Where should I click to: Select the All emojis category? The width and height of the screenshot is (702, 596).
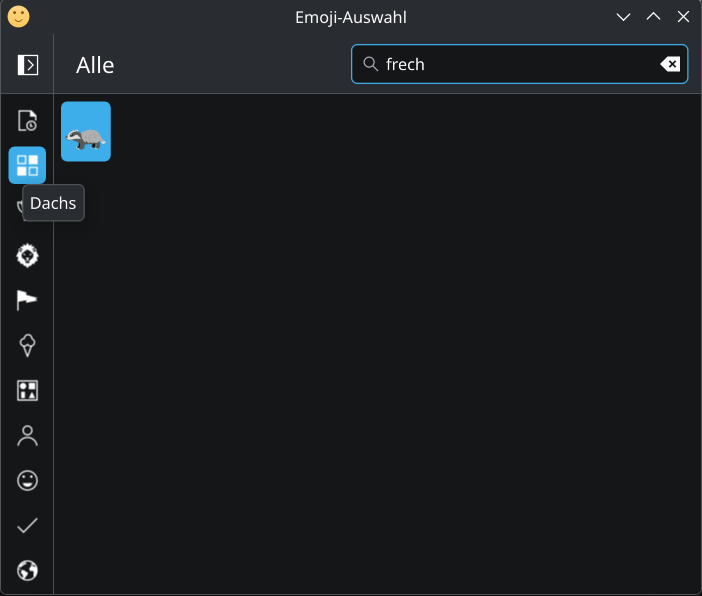click(x=28, y=165)
